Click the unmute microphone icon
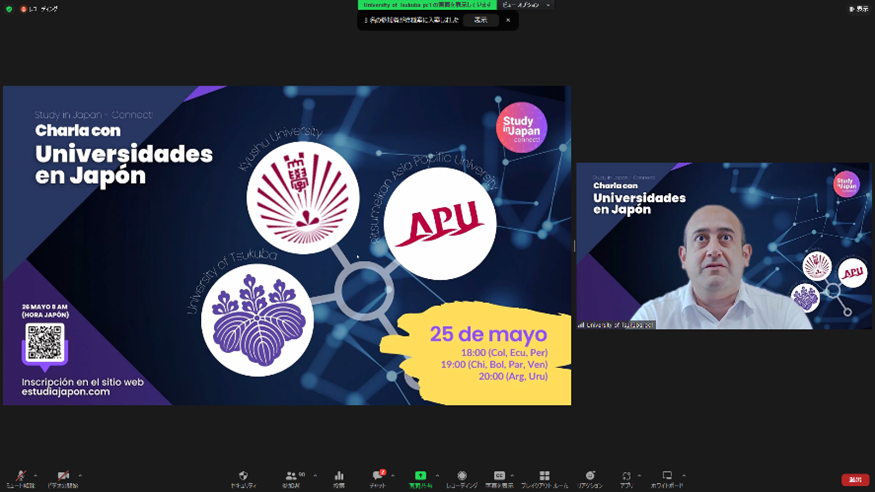This screenshot has height=492, width=875. [21, 476]
